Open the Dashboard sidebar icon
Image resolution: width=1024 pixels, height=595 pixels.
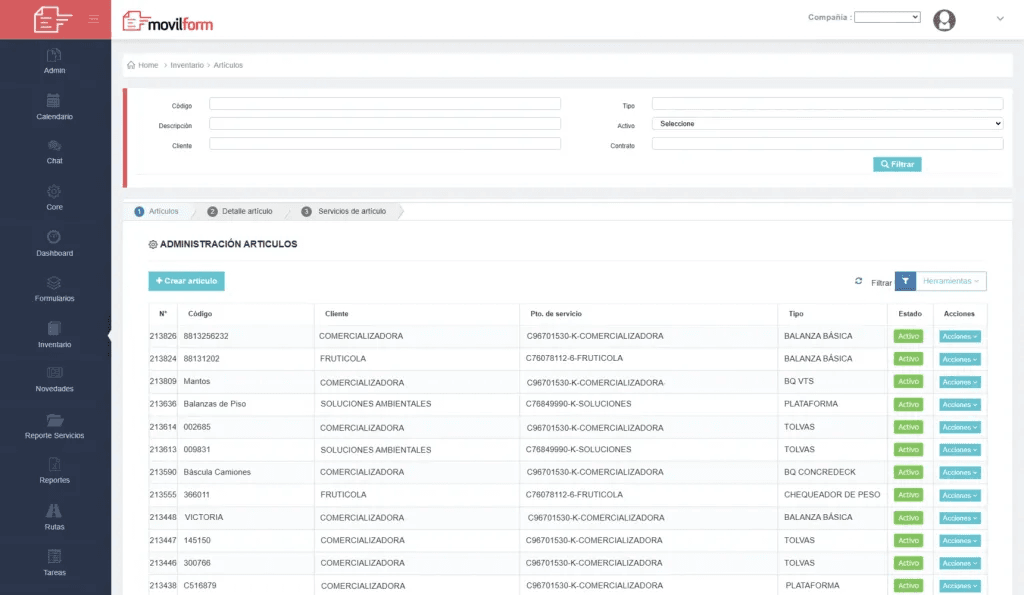point(54,237)
